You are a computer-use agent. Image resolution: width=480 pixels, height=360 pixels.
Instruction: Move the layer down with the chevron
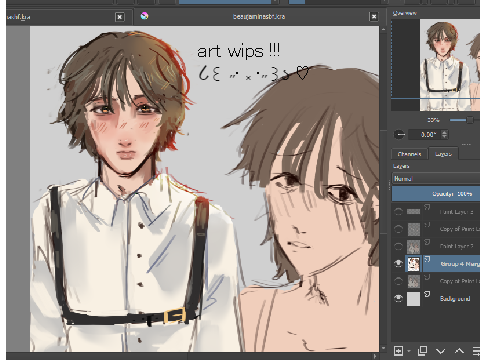coord(441,351)
